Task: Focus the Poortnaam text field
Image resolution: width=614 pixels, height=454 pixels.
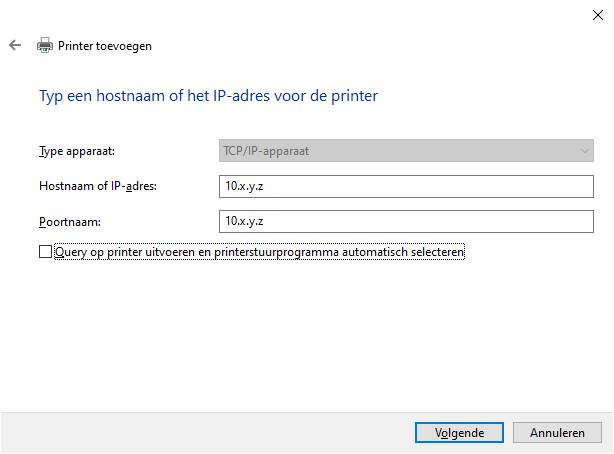Action: 406,221
